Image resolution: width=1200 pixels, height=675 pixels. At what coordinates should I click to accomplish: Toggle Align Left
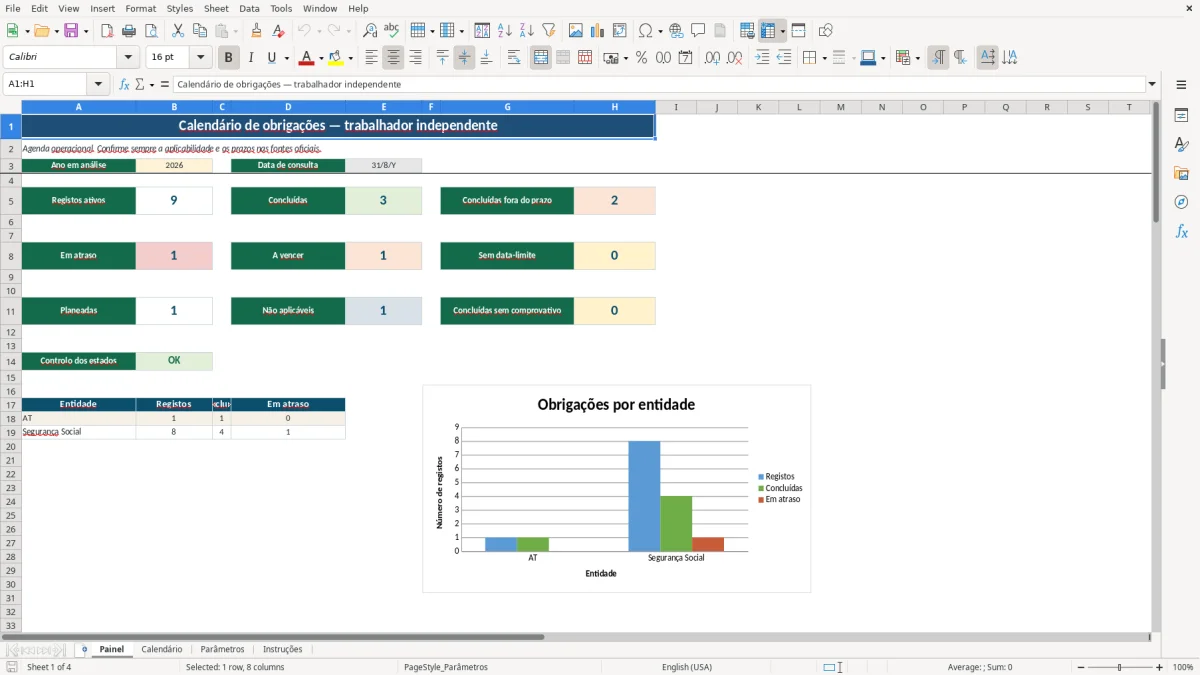372,58
